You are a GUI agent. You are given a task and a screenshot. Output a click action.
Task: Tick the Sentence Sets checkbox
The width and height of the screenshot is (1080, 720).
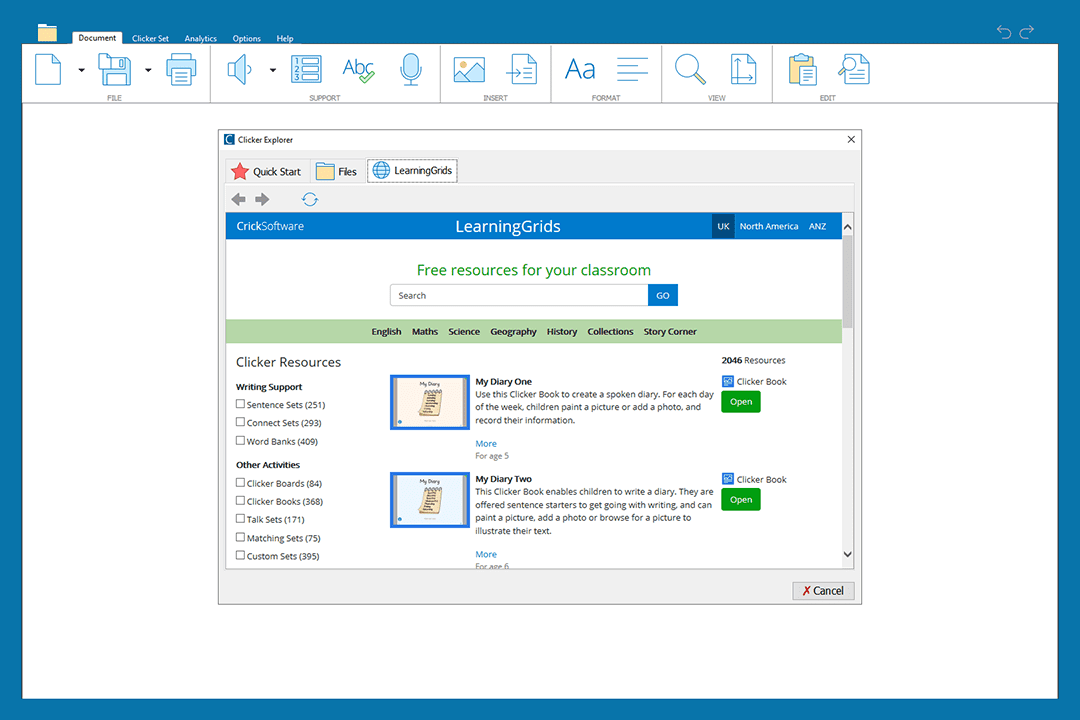[240, 404]
